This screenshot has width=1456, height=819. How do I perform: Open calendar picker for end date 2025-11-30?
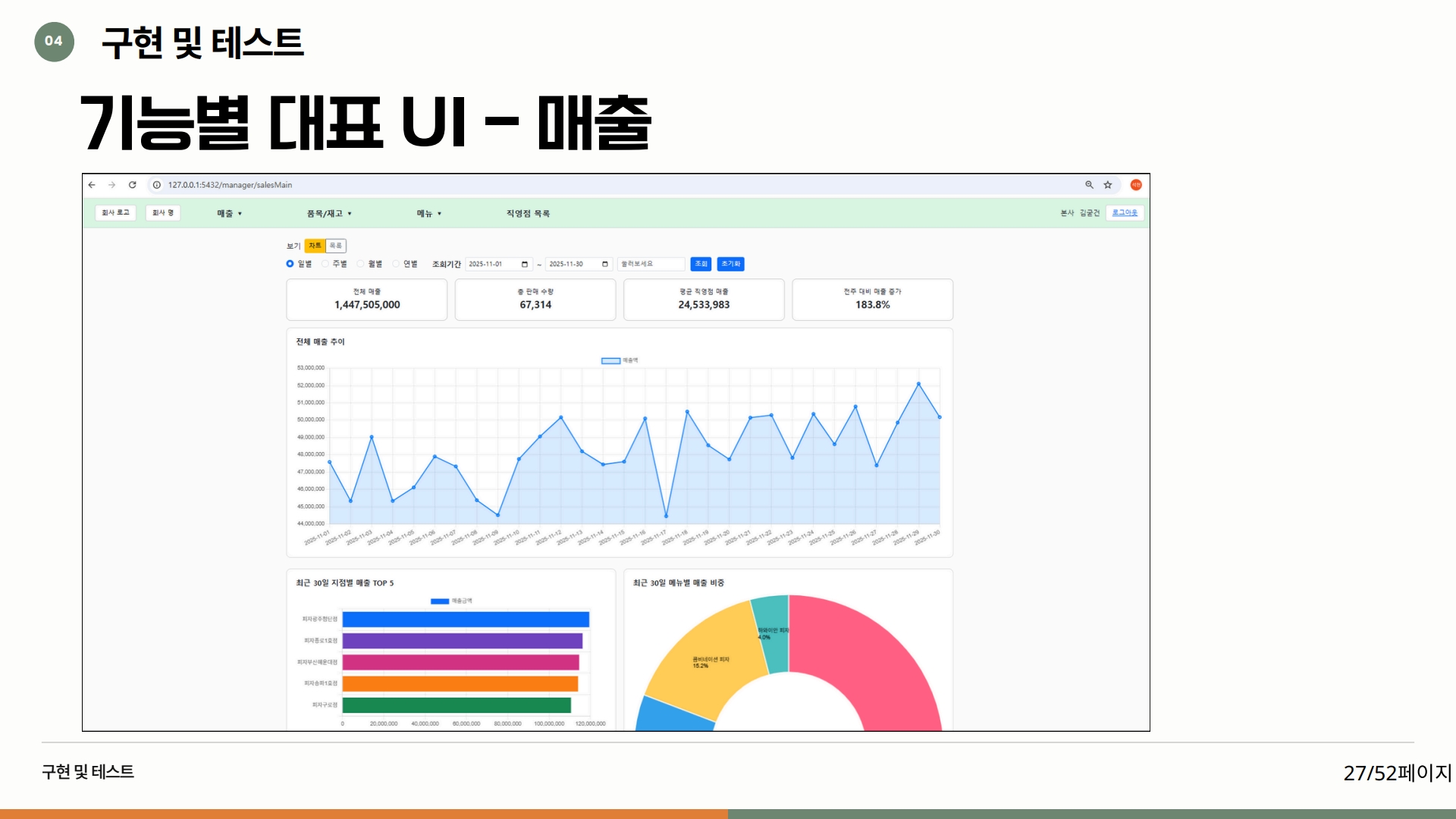pyautogui.click(x=605, y=265)
